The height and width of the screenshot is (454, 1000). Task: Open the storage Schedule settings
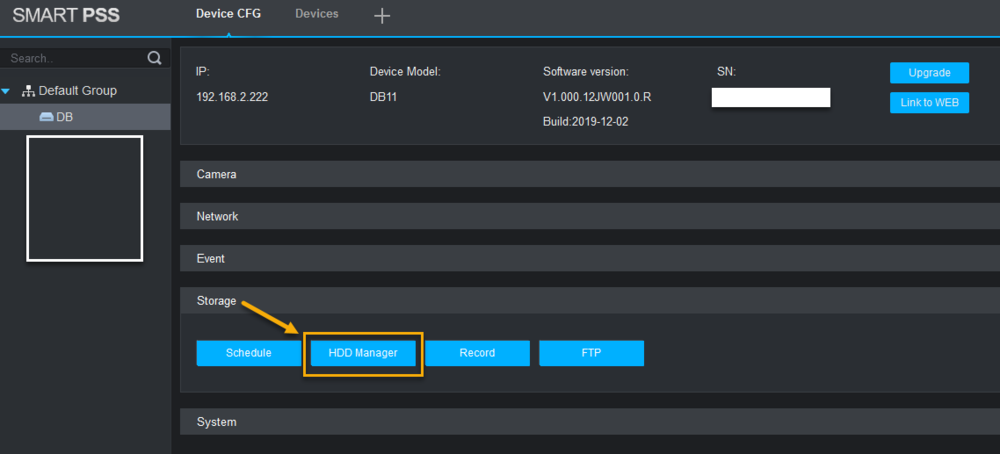(x=249, y=353)
